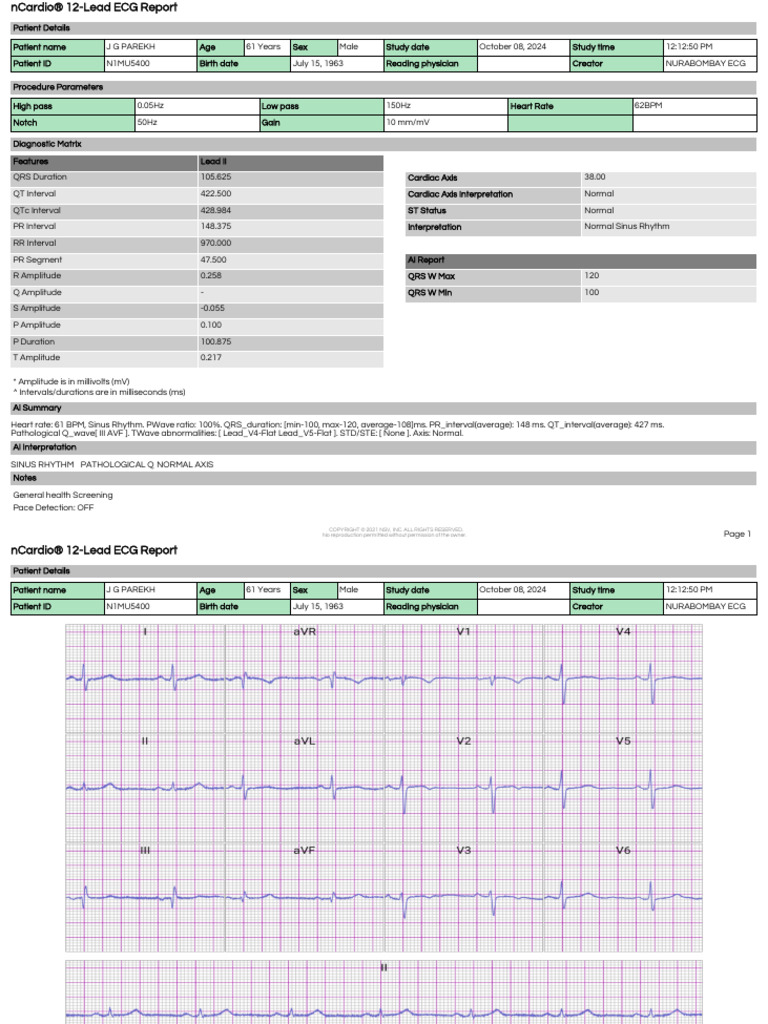The height and width of the screenshot is (1024, 768).
Task: Click the V4 lead label
Action: tap(623, 632)
